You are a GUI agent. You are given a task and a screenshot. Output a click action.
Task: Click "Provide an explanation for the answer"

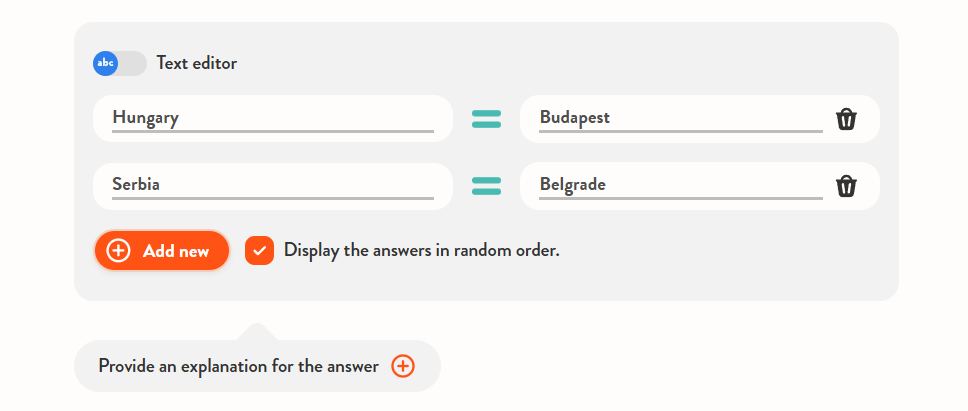238,366
